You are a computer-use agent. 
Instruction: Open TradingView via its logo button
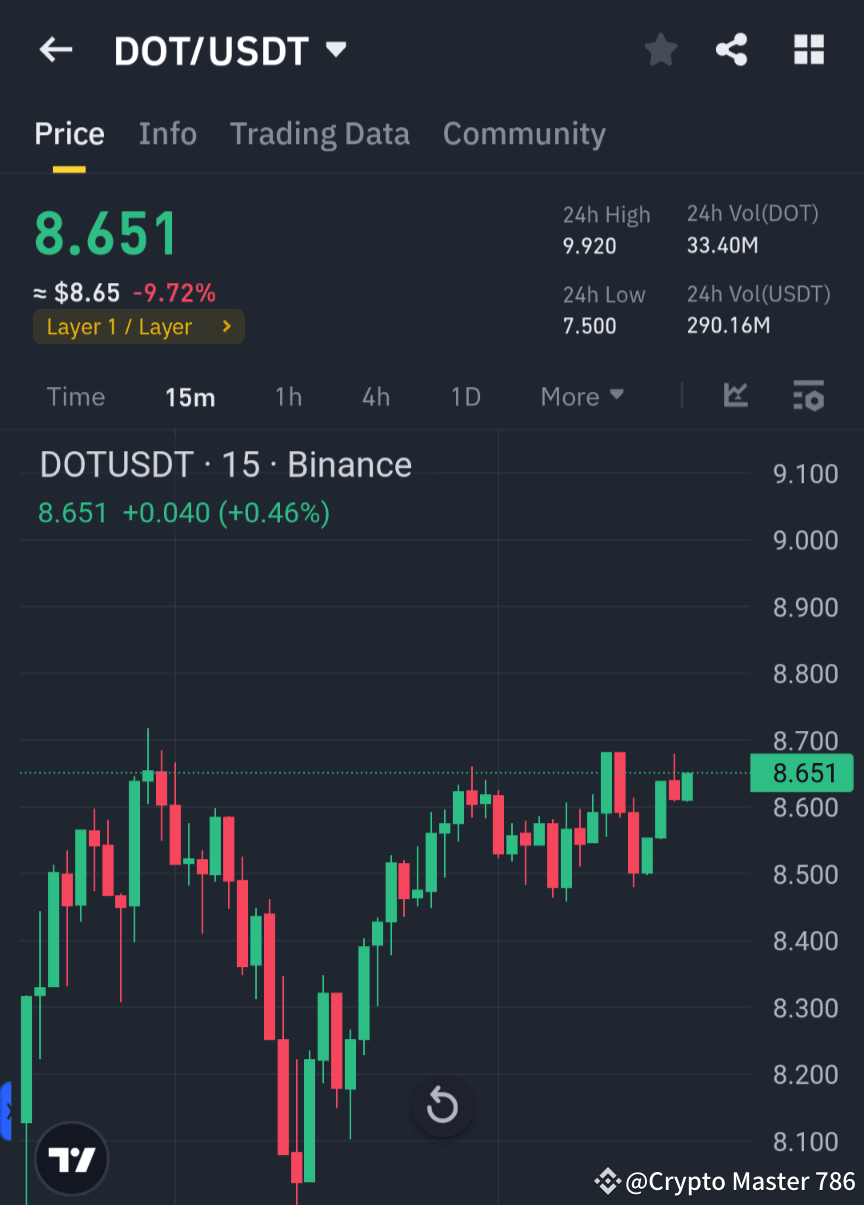(70, 1158)
